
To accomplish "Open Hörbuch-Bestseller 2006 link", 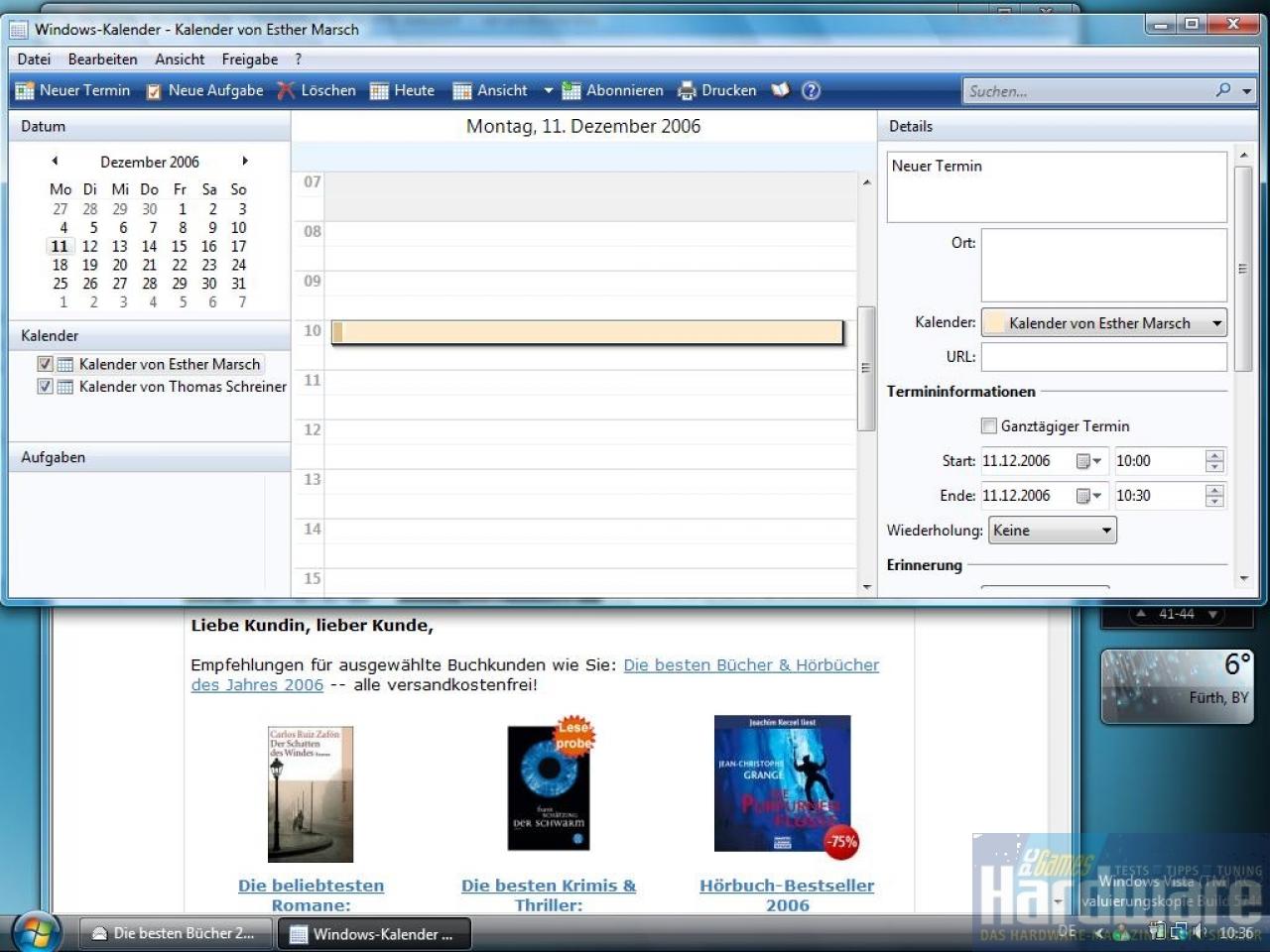I will (787, 894).
